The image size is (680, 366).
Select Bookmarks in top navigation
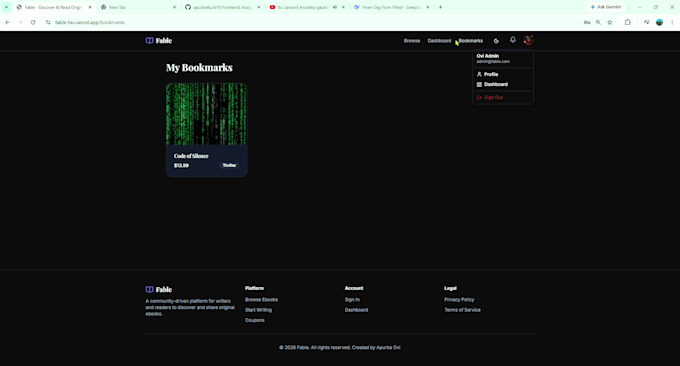[471, 41]
